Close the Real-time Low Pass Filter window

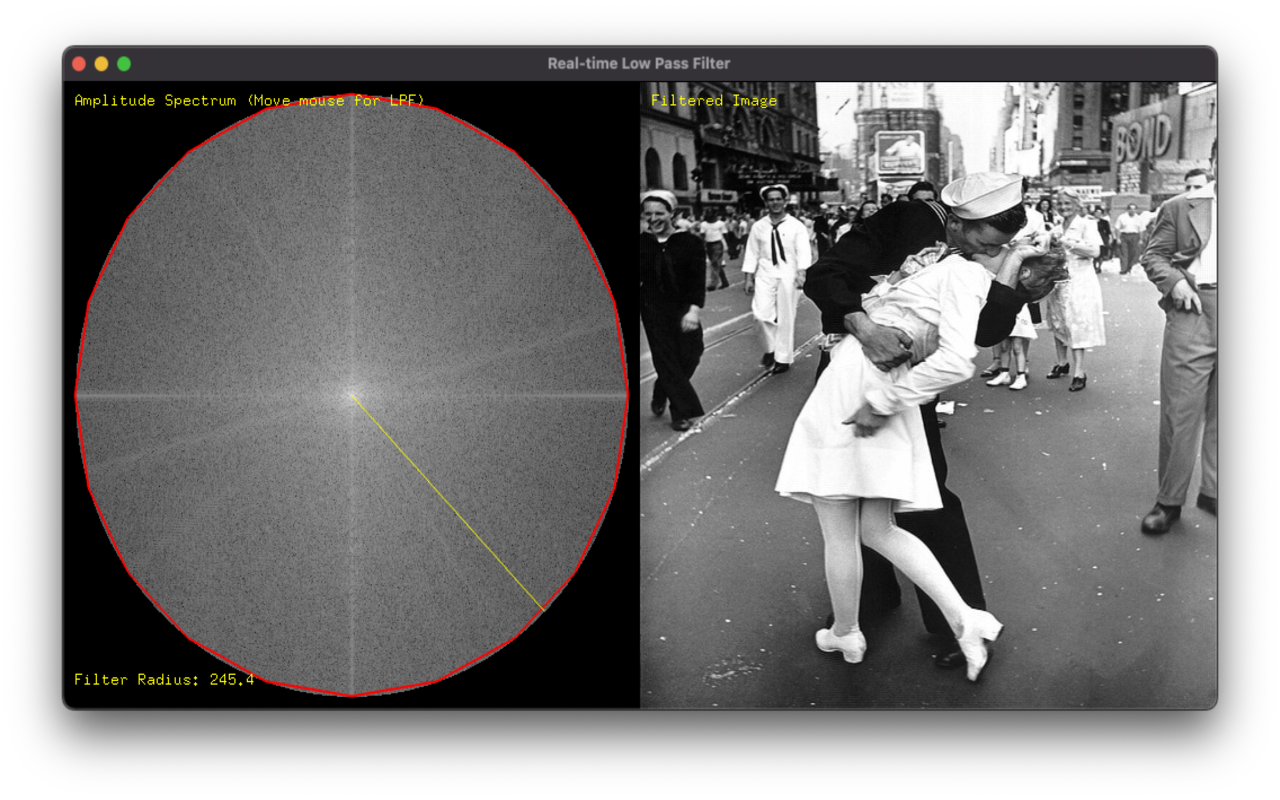click(79, 64)
